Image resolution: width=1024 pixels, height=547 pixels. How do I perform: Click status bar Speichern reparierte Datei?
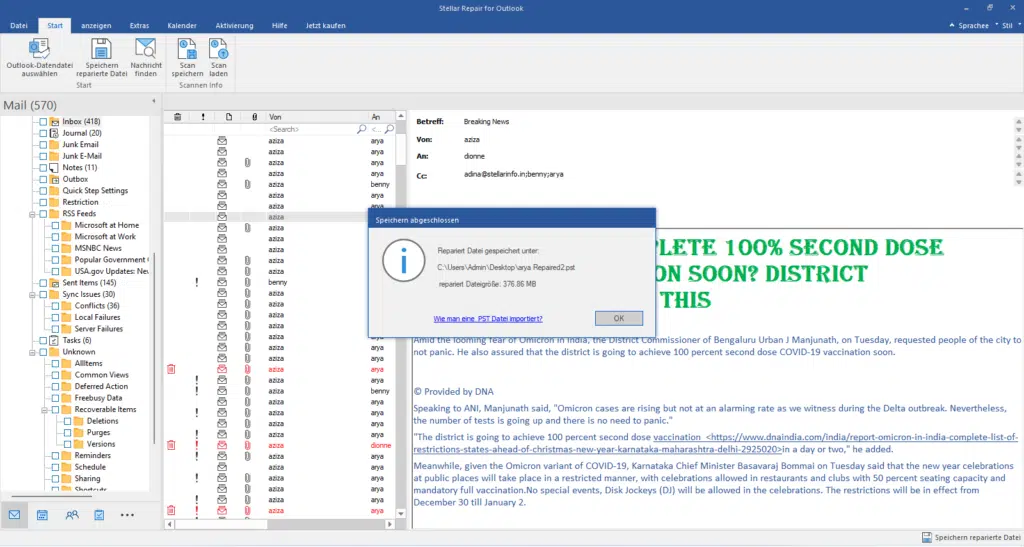pos(970,537)
